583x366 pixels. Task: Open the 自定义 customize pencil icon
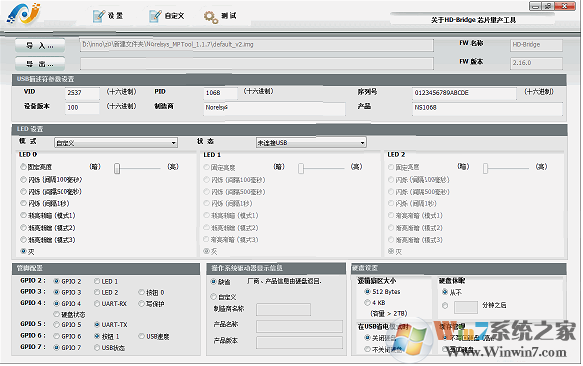[155, 16]
